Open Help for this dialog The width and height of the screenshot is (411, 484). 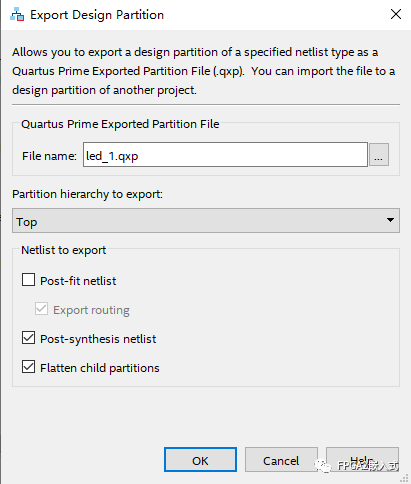(362, 460)
